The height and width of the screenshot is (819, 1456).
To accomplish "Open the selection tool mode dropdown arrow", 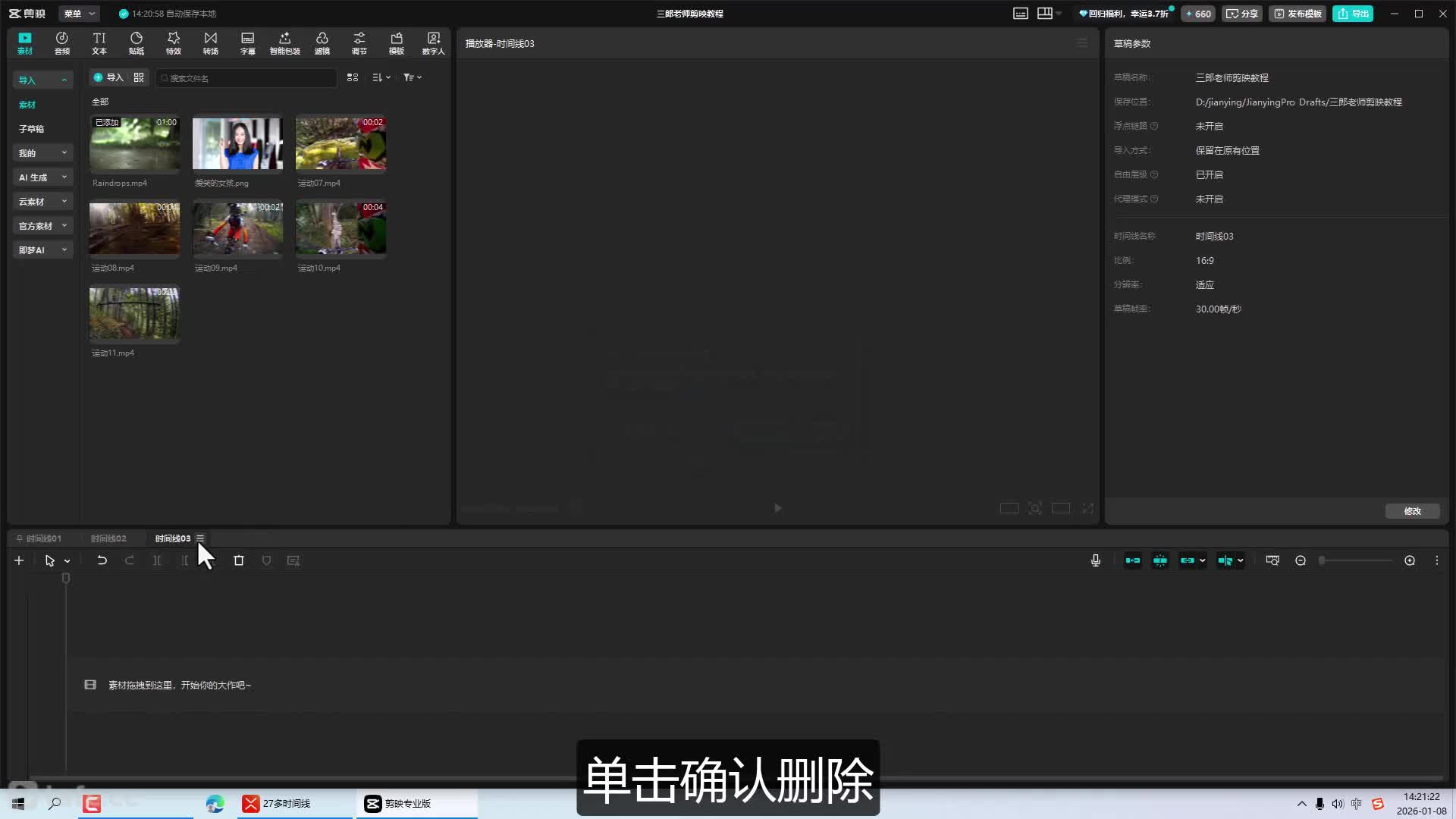I will [67, 561].
